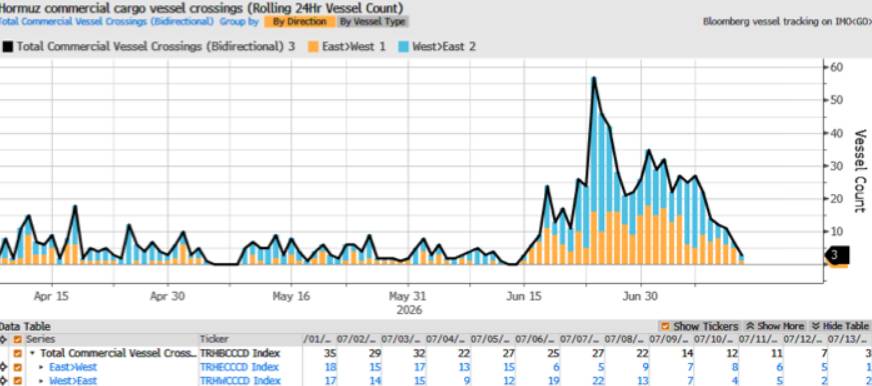
Task: Click the Bloomberg vessel tracking on IMO<GO> text
Action: (787, 22)
